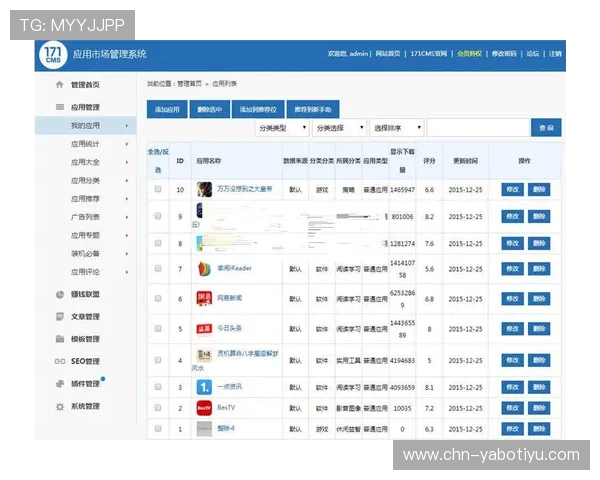
Task: Open the 分类类型 dropdown
Action: [x=282, y=128]
